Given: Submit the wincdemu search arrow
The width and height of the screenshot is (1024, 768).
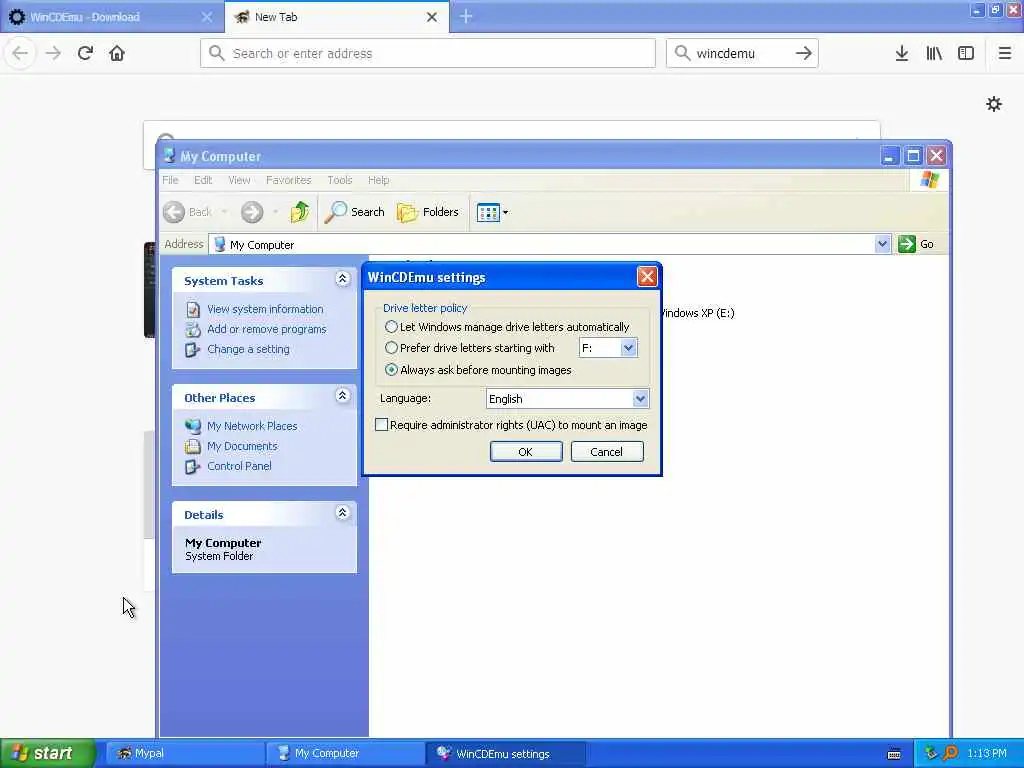Looking at the screenshot, I should coord(804,53).
